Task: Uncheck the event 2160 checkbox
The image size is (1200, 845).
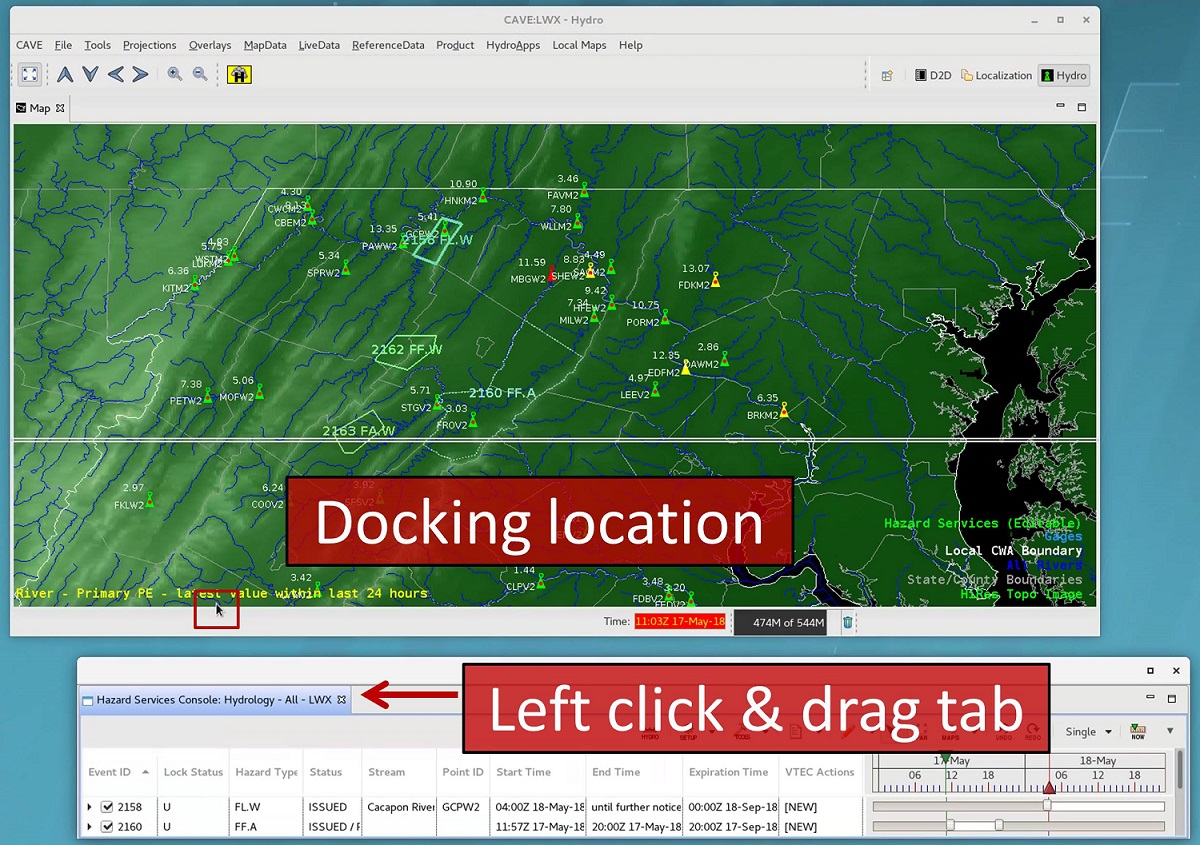Action: (107, 827)
